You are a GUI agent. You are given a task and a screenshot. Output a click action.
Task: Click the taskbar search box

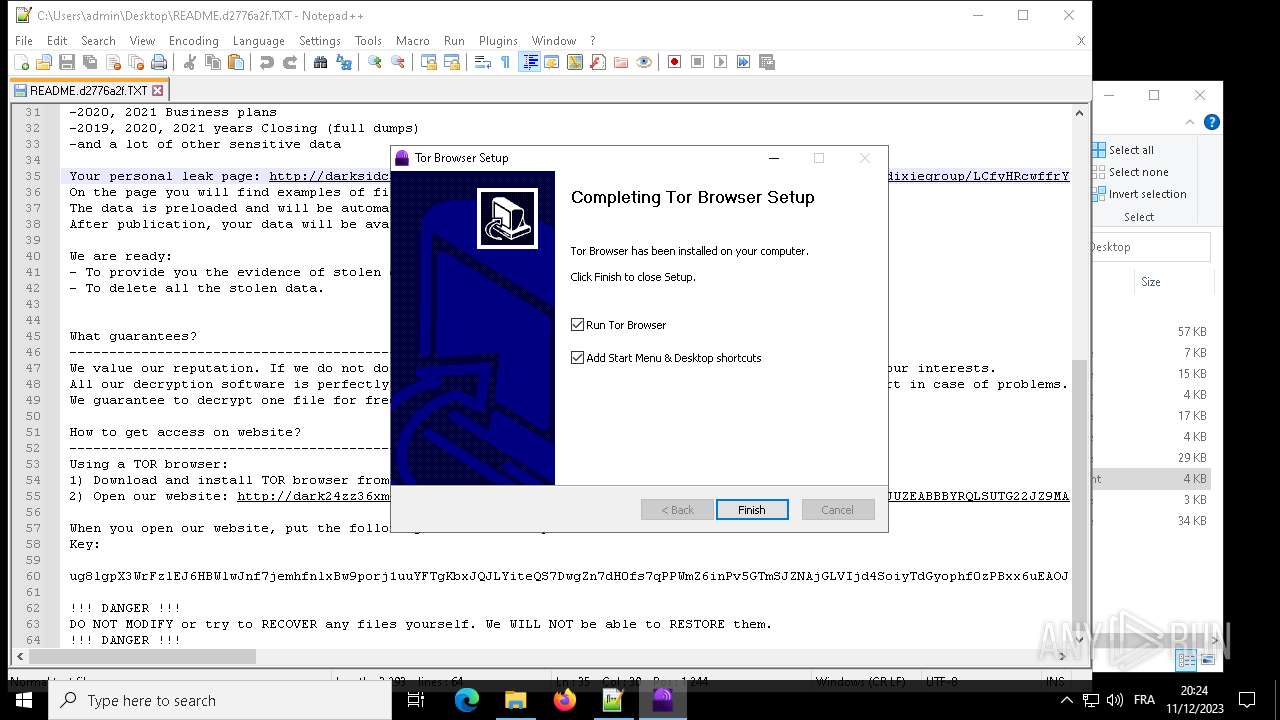tap(220, 700)
